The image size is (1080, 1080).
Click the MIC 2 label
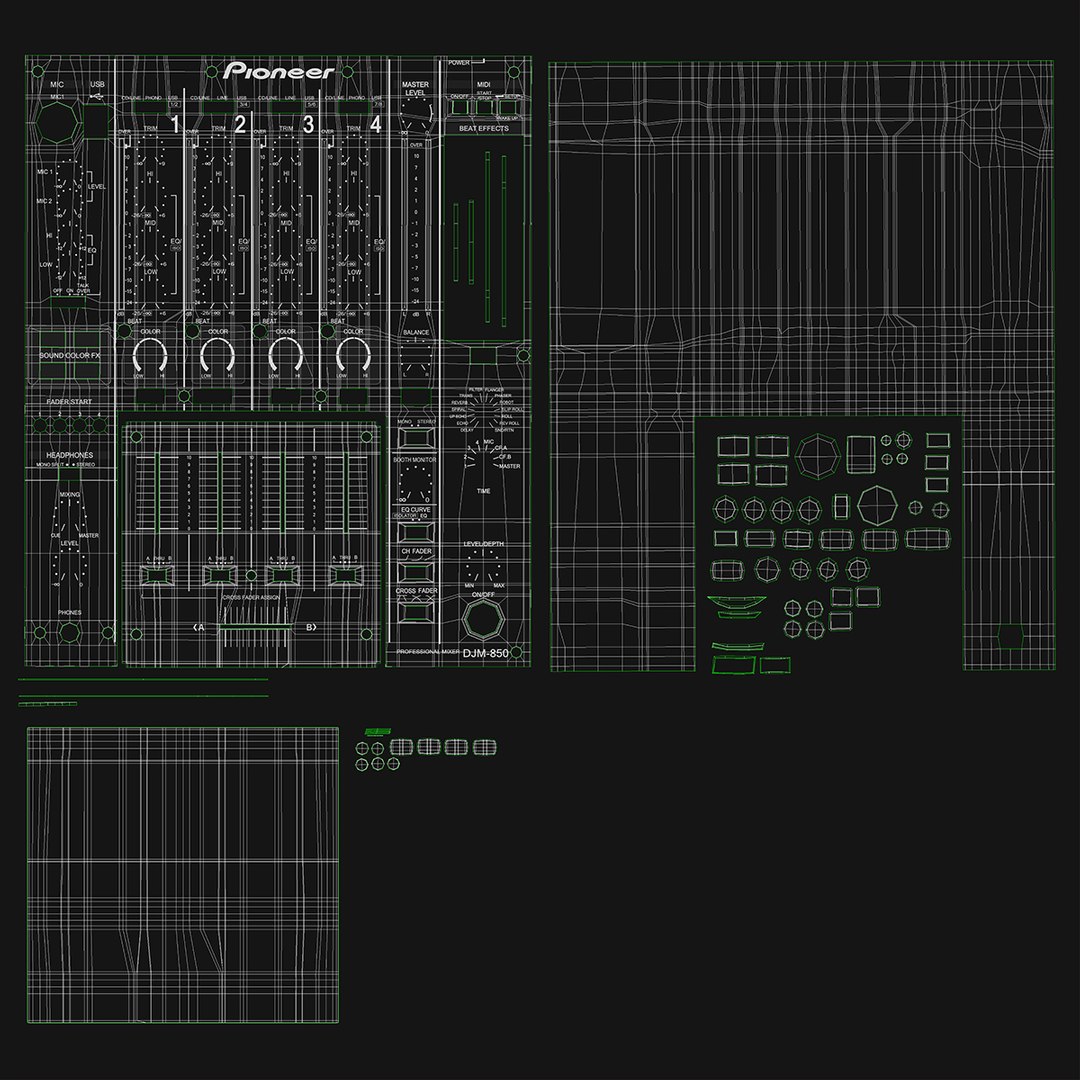pos(44,201)
